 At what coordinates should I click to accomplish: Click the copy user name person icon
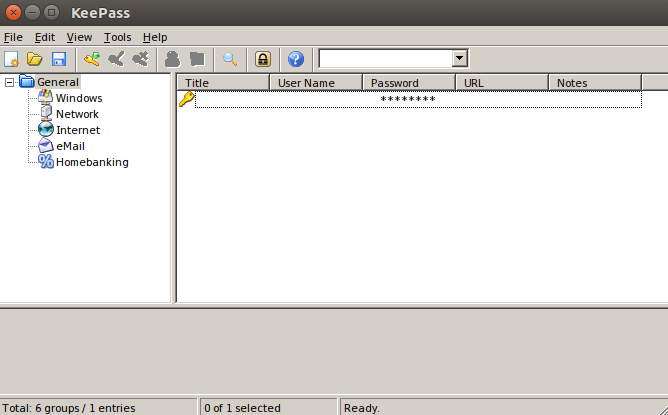173,59
